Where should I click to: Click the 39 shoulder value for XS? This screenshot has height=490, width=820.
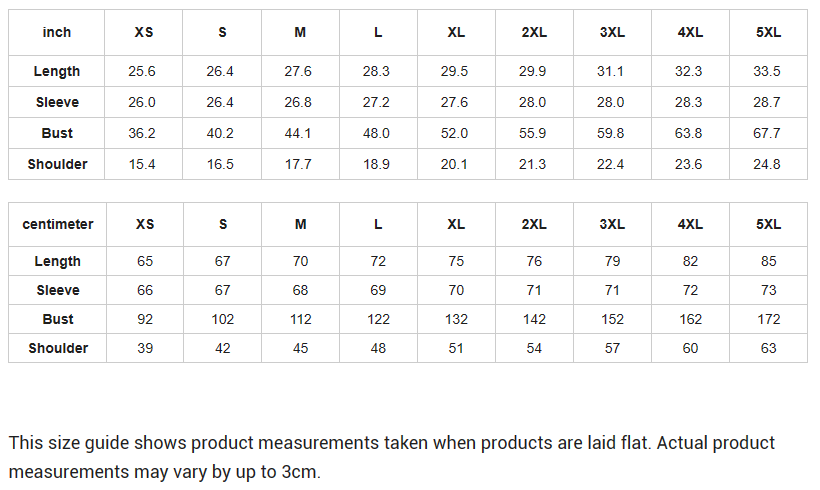[x=145, y=348]
